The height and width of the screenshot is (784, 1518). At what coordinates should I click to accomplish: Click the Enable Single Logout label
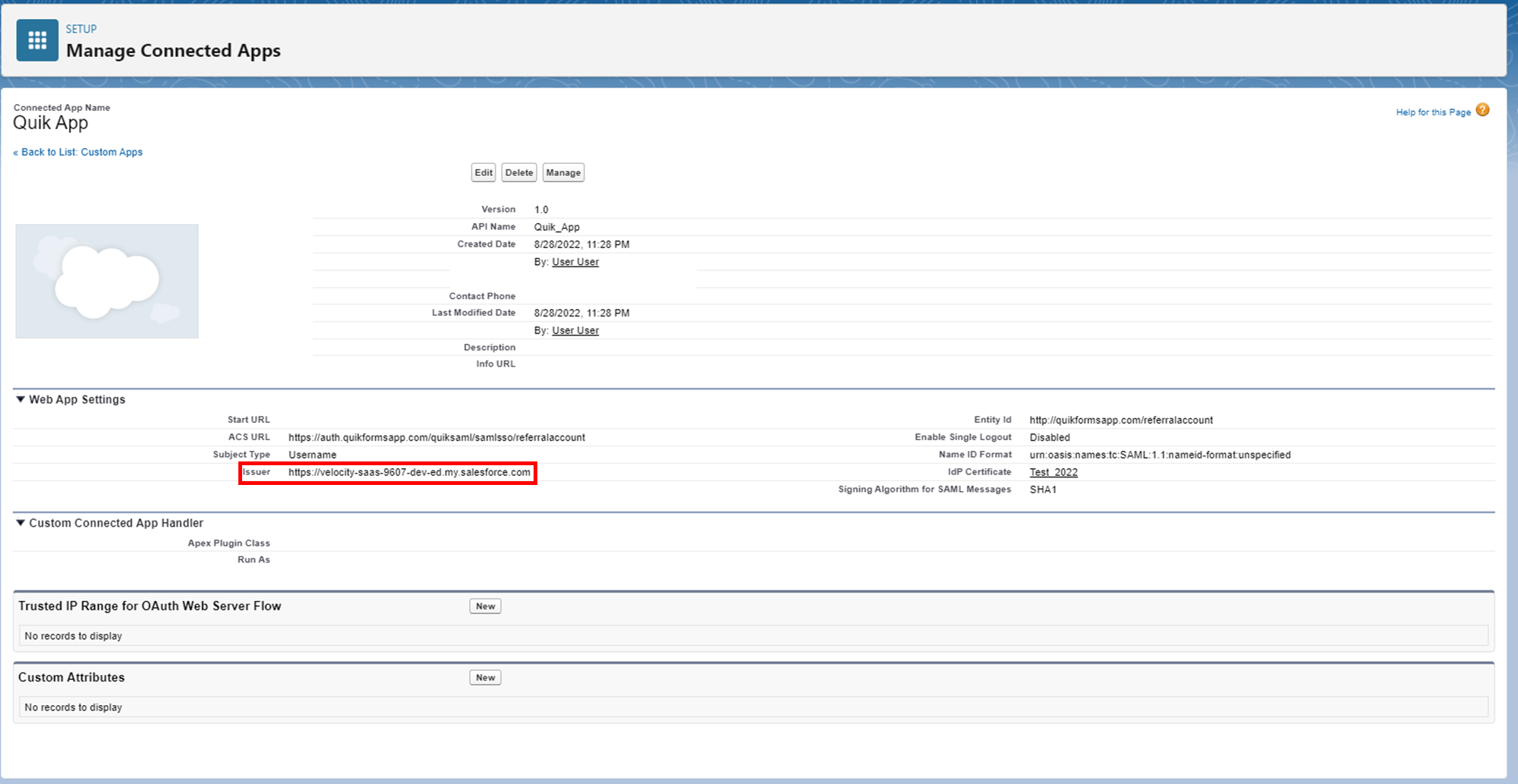pos(963,437)
